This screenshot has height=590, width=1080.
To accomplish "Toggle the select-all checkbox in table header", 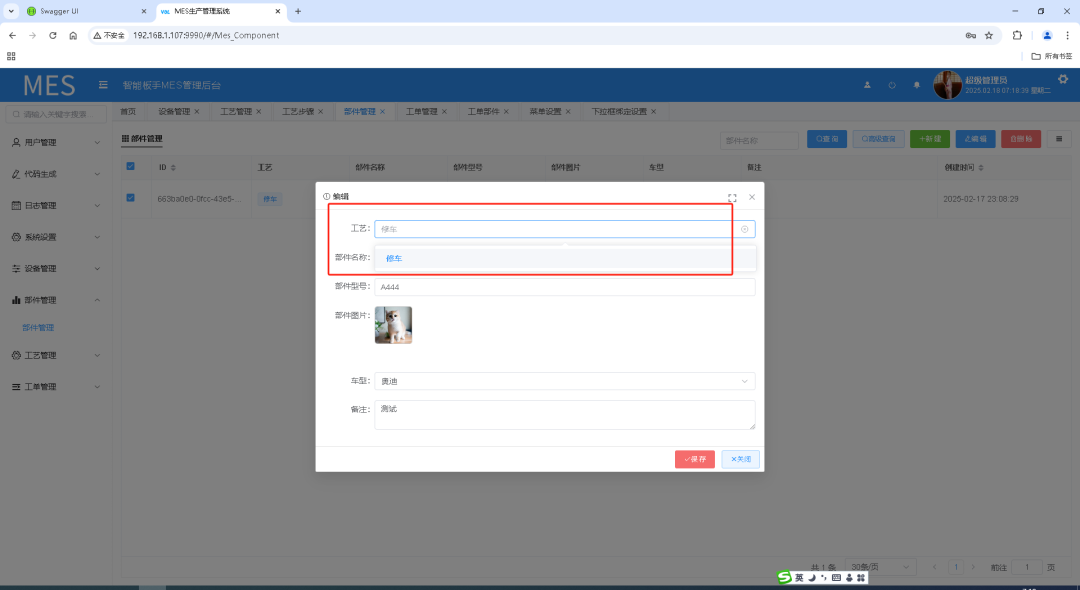I will (x=130, y=167).
